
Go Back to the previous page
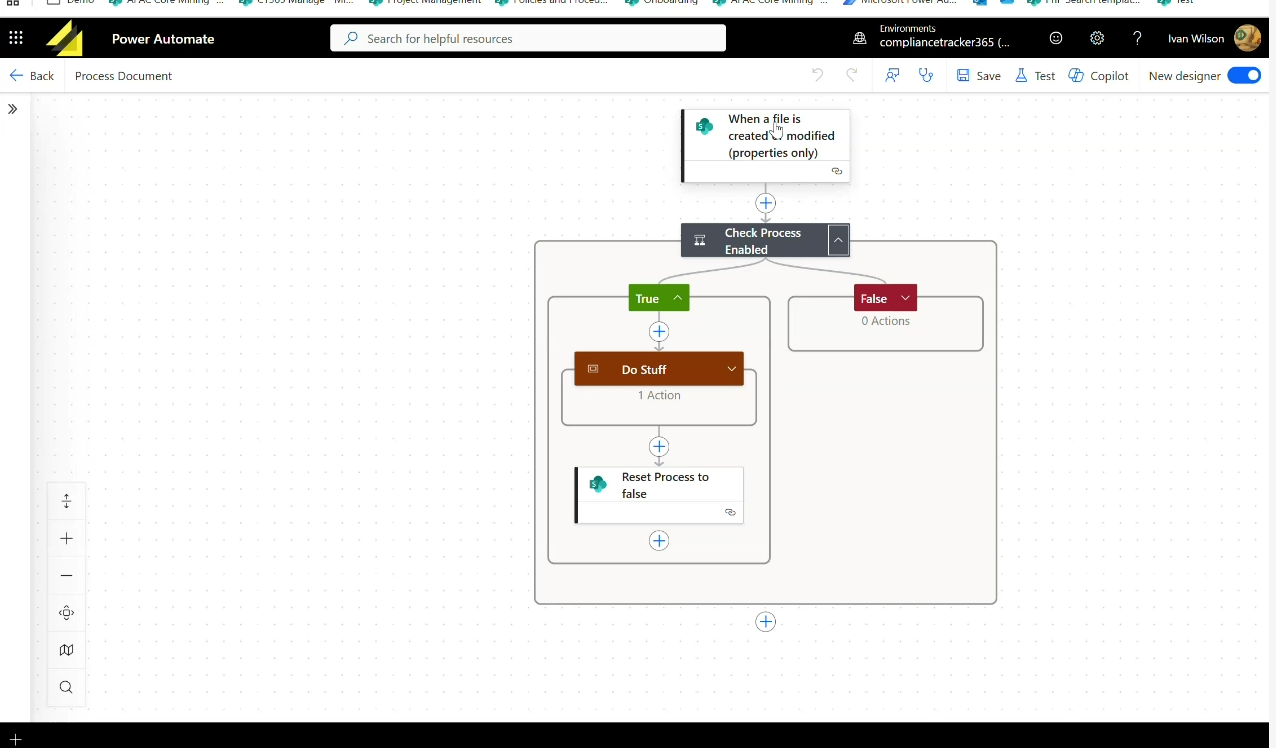pos(32,76)
